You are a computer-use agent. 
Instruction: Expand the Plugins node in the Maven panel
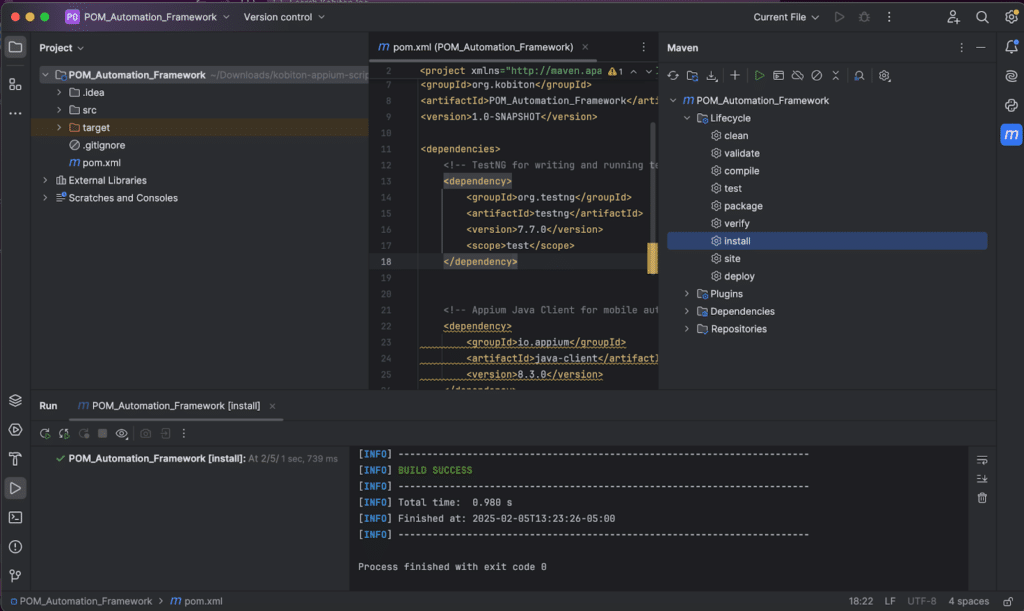pyautogui.click(x=689, y=293)
